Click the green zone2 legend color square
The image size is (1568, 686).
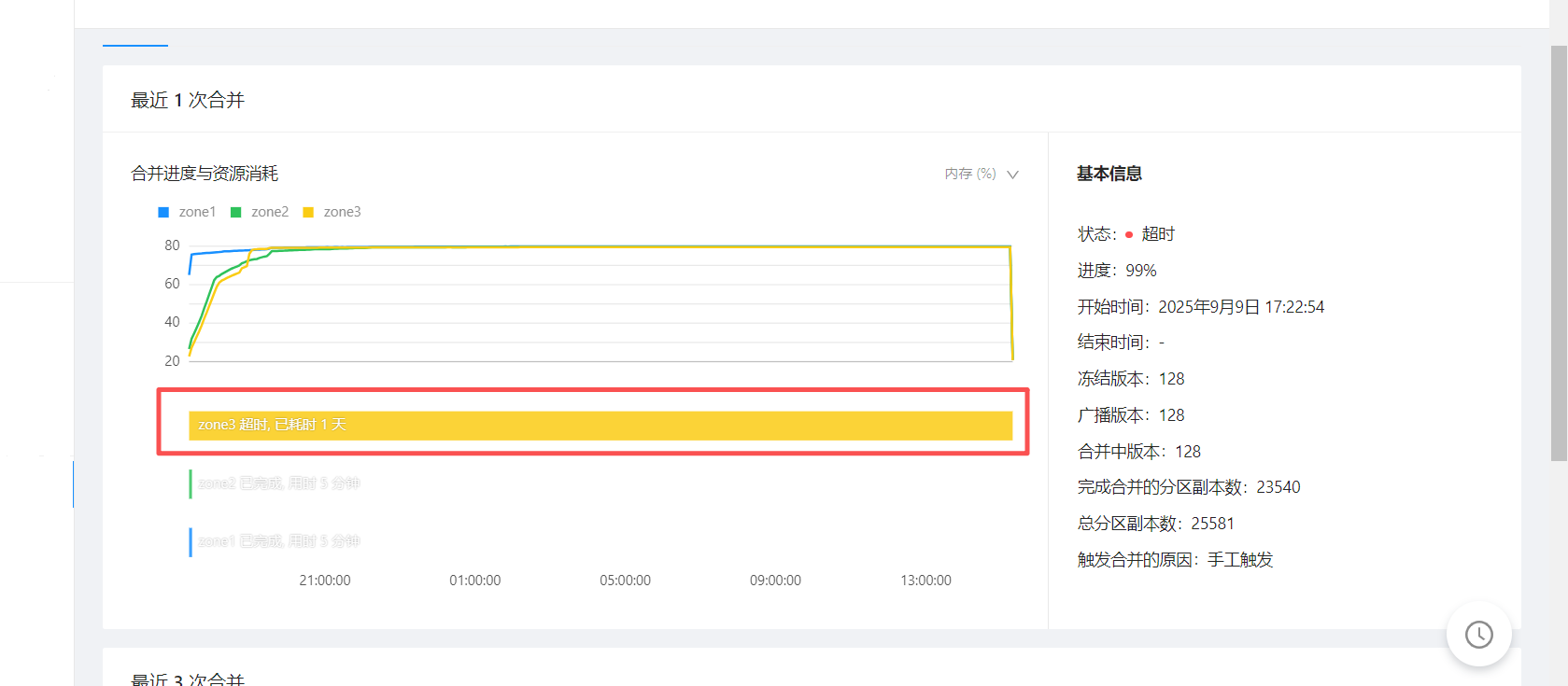point(235,212)
